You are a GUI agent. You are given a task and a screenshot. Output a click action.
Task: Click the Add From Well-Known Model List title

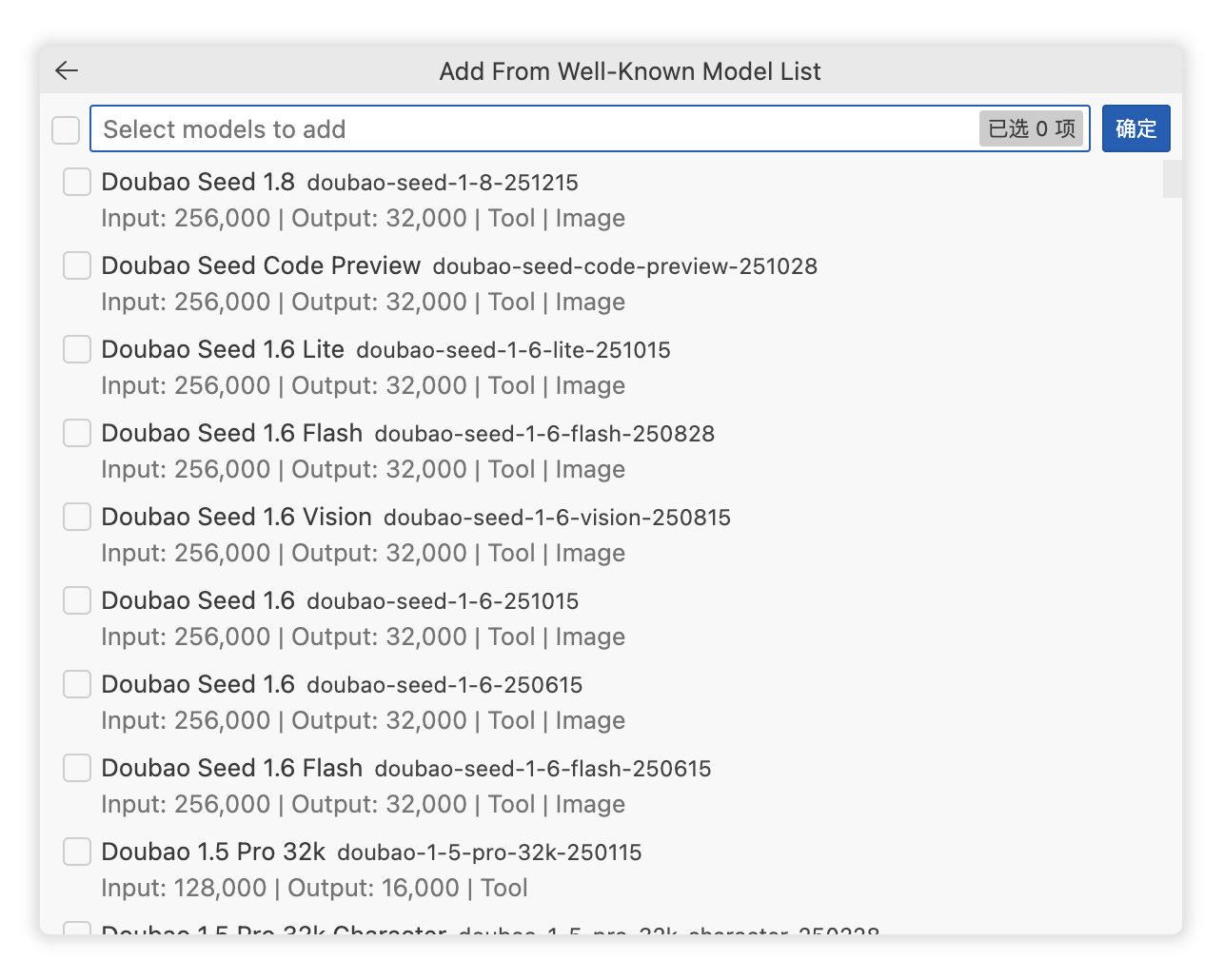[x=629, y=70]
